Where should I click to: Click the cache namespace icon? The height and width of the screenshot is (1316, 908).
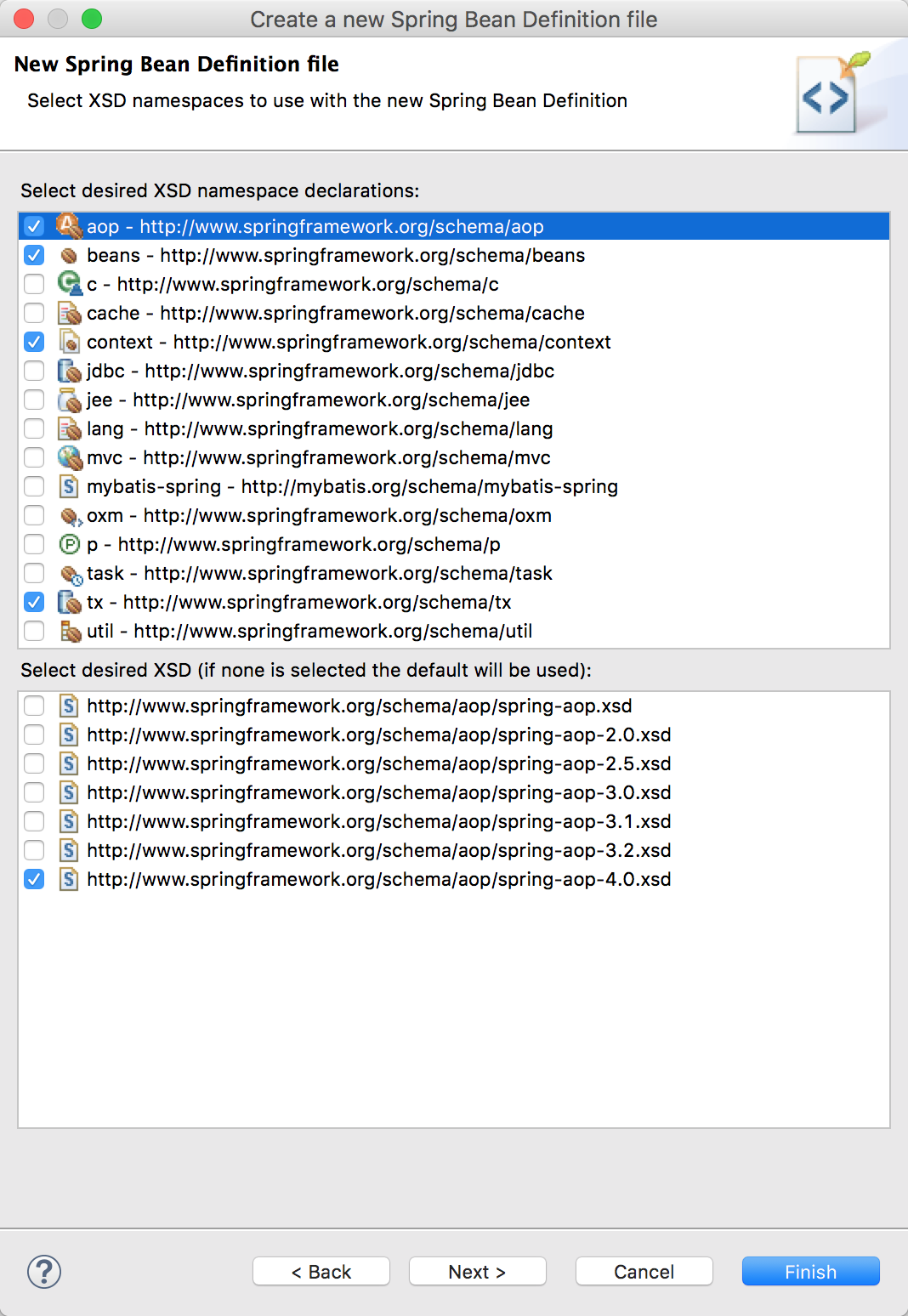(x=69, y=313)
